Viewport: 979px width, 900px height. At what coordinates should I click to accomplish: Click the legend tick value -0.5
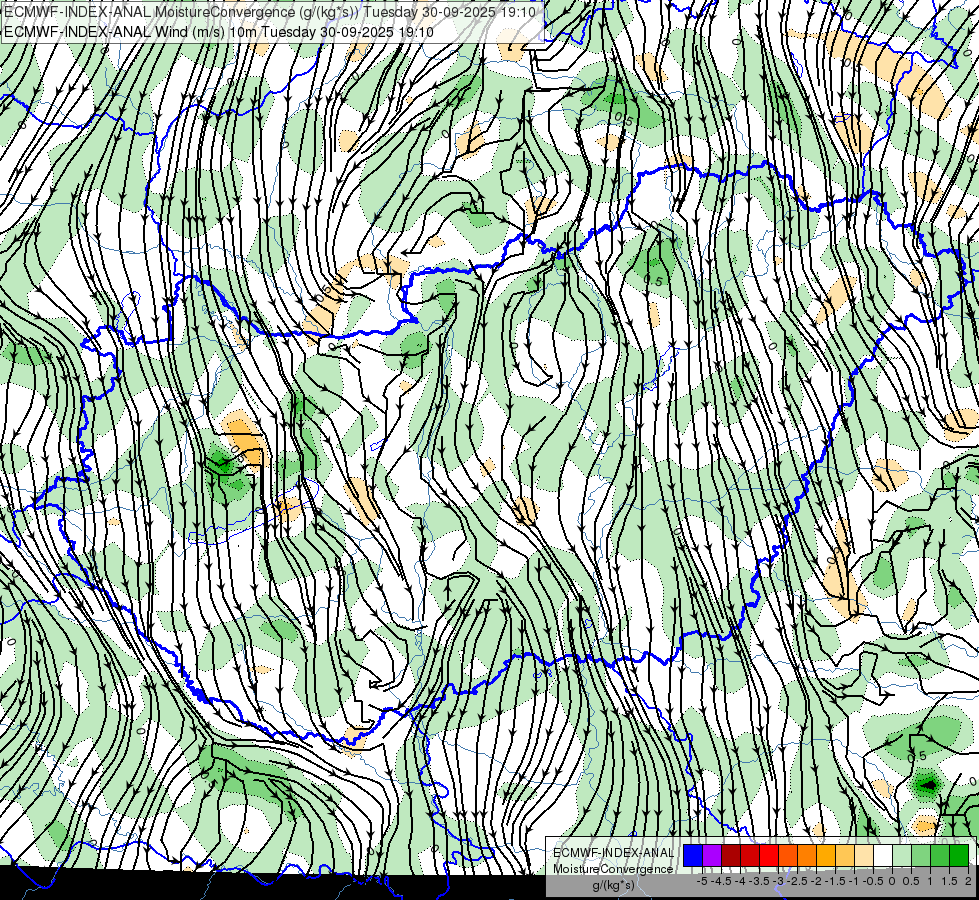[x=873, y=881]
